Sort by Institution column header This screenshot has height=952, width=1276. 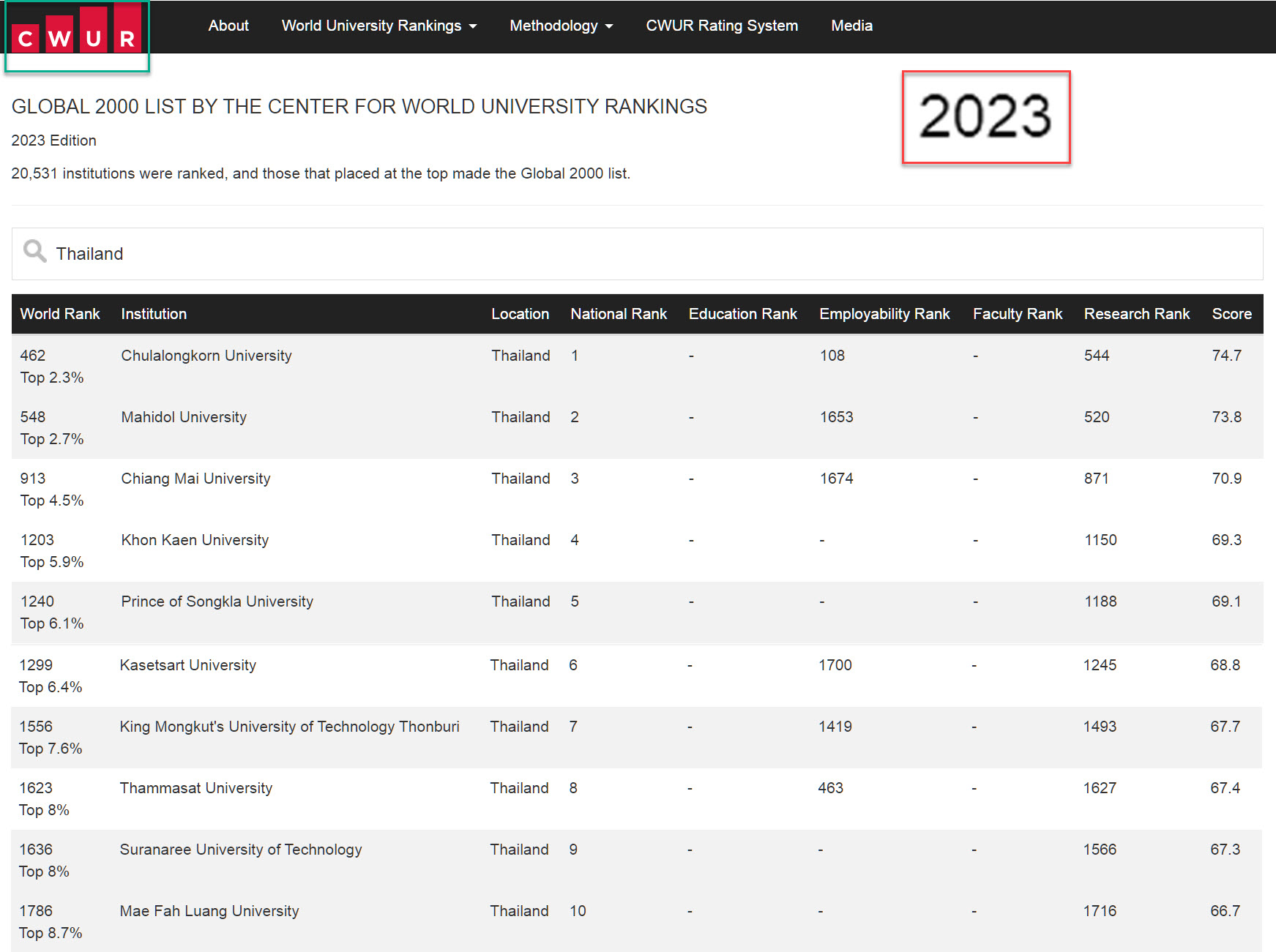coord(154,314)
